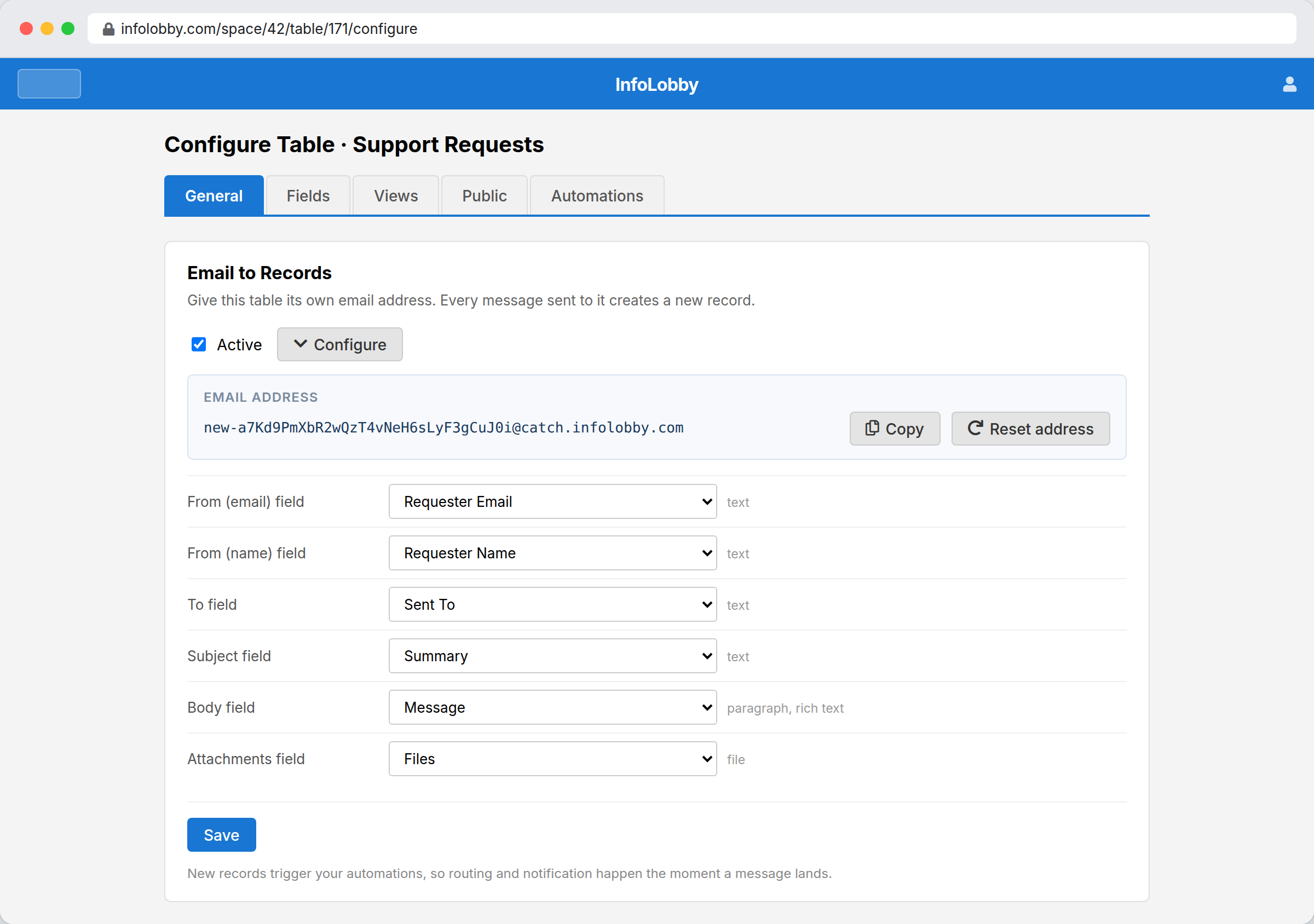Switch to the Public tab
The width and height of the screenshot is (1314, 924).
(x=484, y=195)
